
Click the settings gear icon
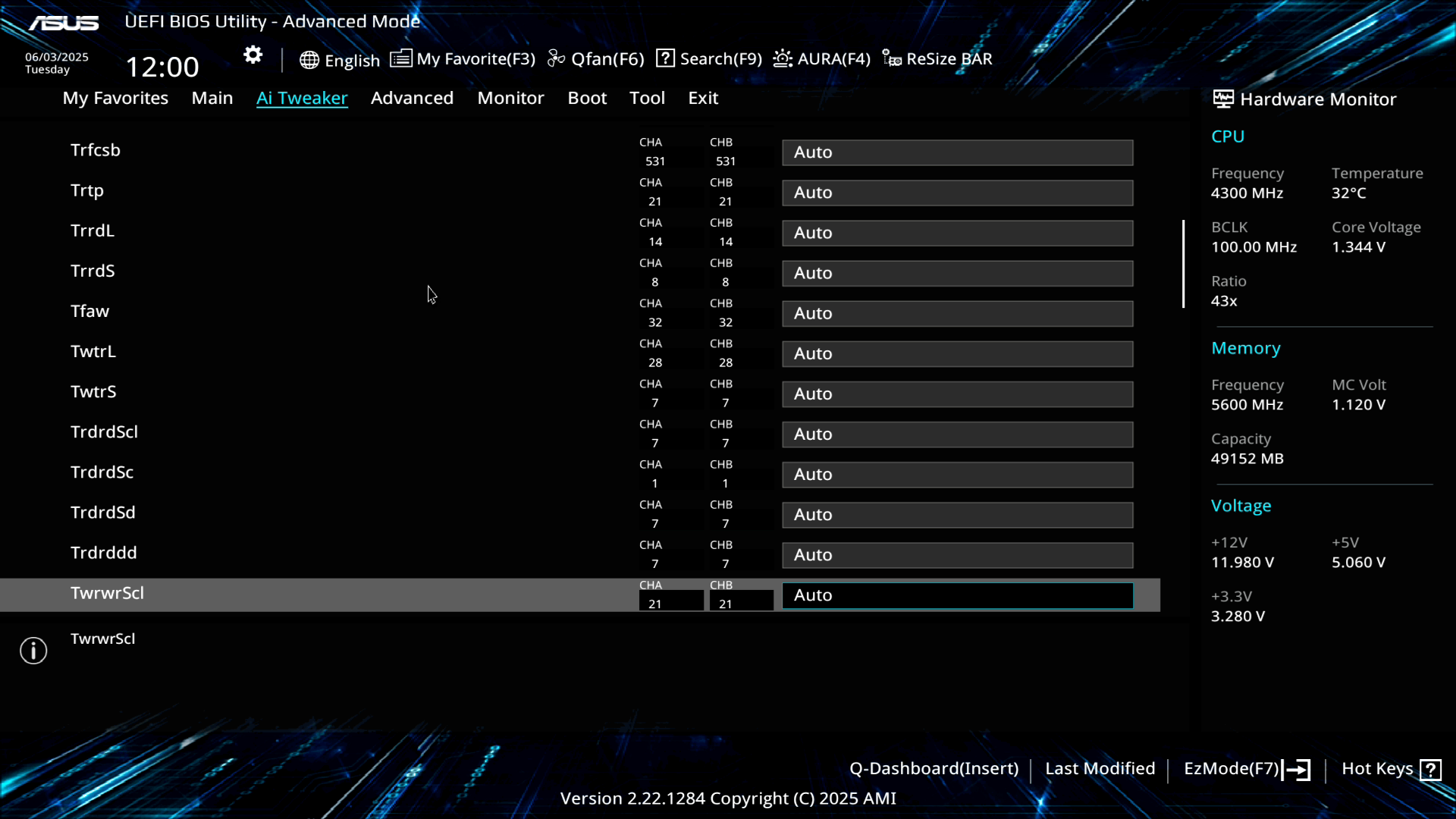253,55
